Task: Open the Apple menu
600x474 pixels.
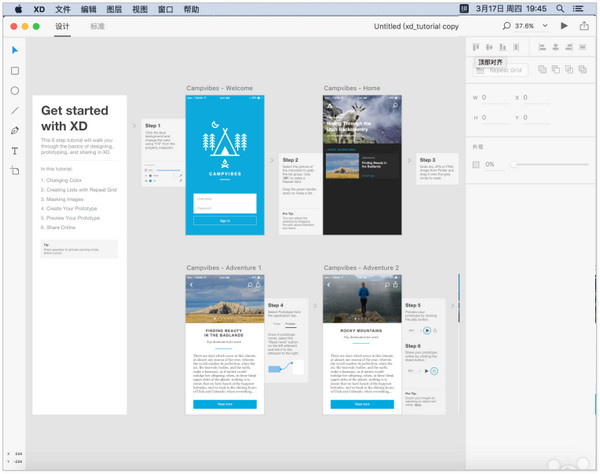Action: click(18, 9)
